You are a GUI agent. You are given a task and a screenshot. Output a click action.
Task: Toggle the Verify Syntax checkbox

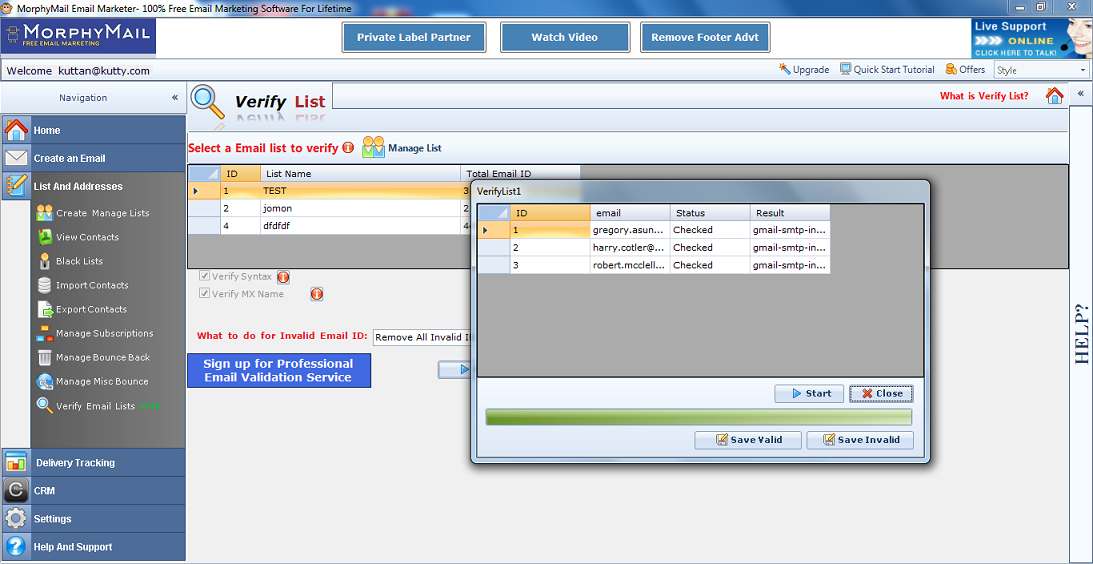[204, 276]
